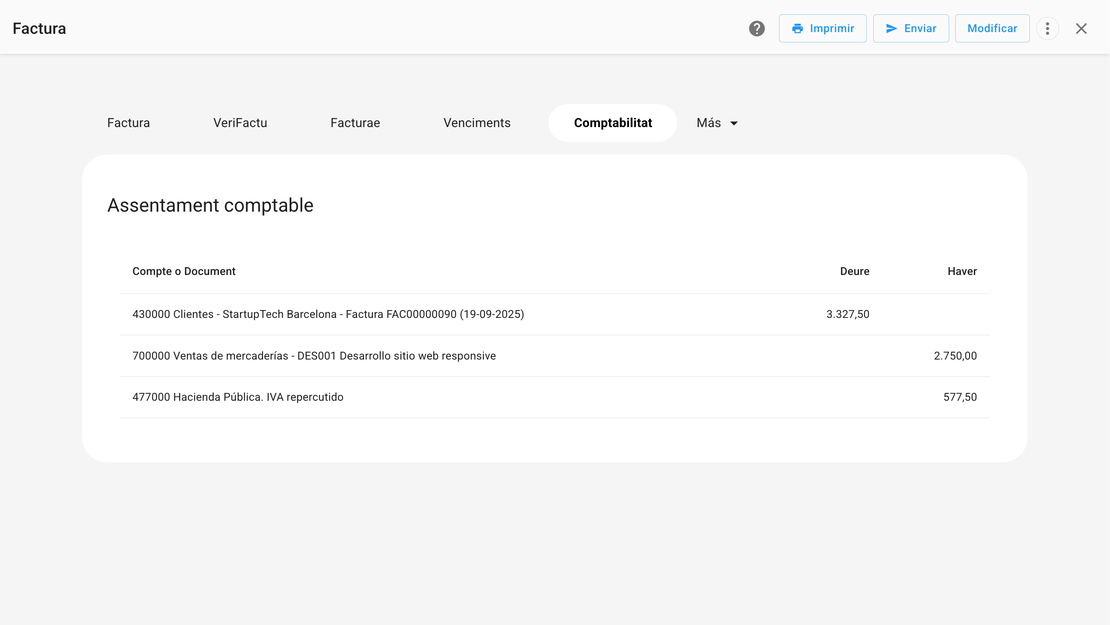Select the Comptabilitat tab
1110x625 pixels.
[612, 123]
